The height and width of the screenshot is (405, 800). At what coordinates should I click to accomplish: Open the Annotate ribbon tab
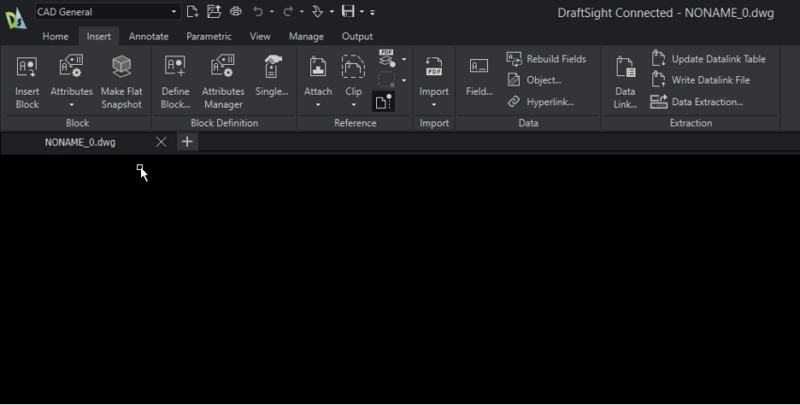[x=148, y=36]
